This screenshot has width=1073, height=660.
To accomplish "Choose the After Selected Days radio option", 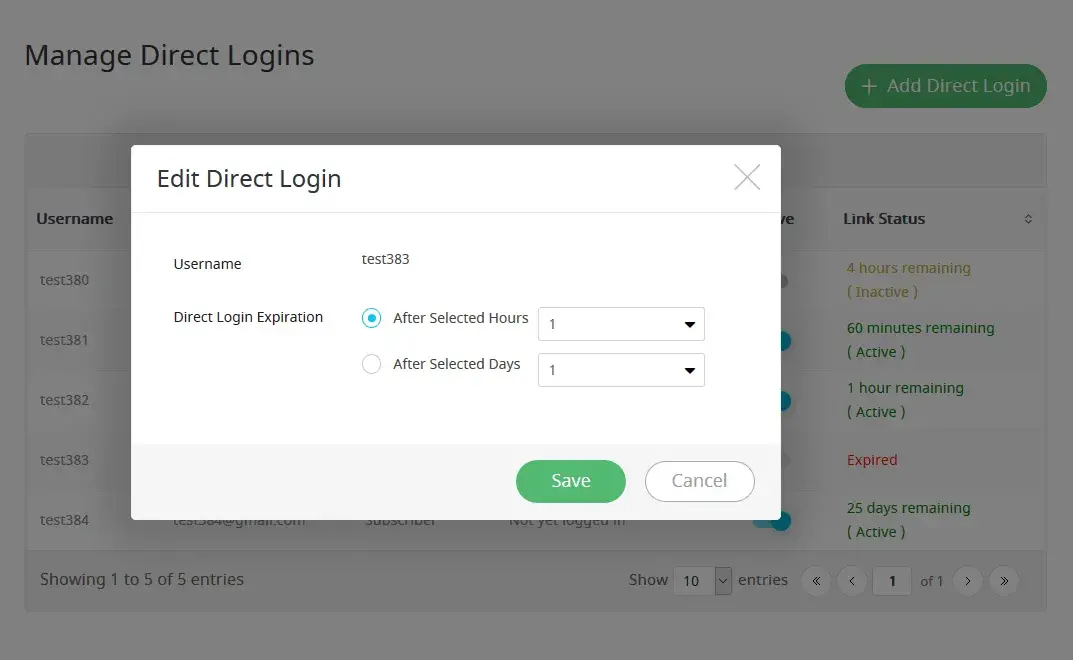I will (371, 364).
